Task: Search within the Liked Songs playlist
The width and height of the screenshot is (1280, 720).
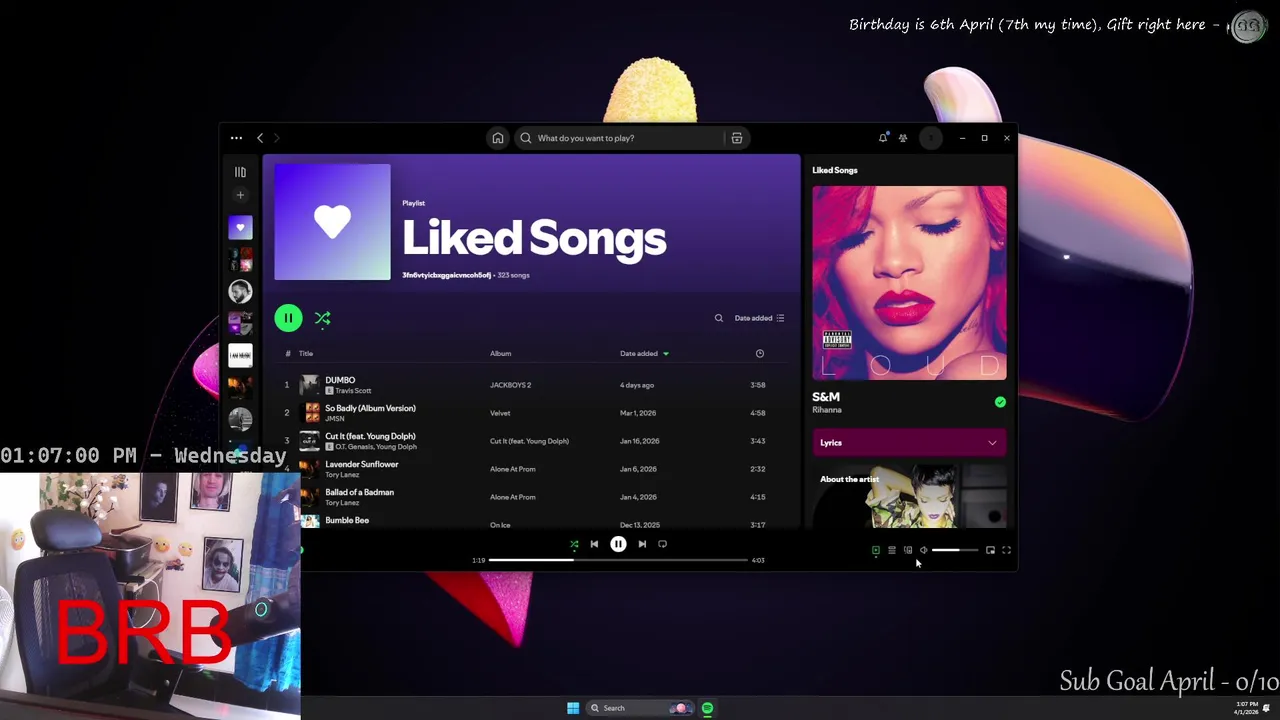Action: click(x=718, y=318)
